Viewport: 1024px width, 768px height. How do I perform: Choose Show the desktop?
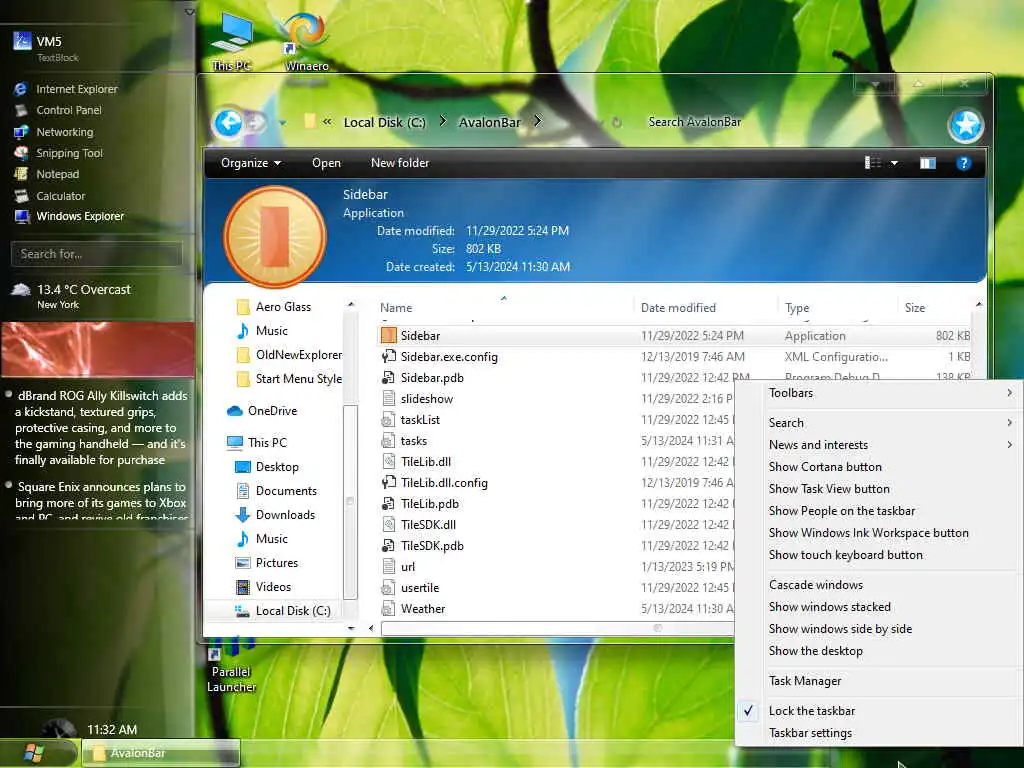[816, 650]
